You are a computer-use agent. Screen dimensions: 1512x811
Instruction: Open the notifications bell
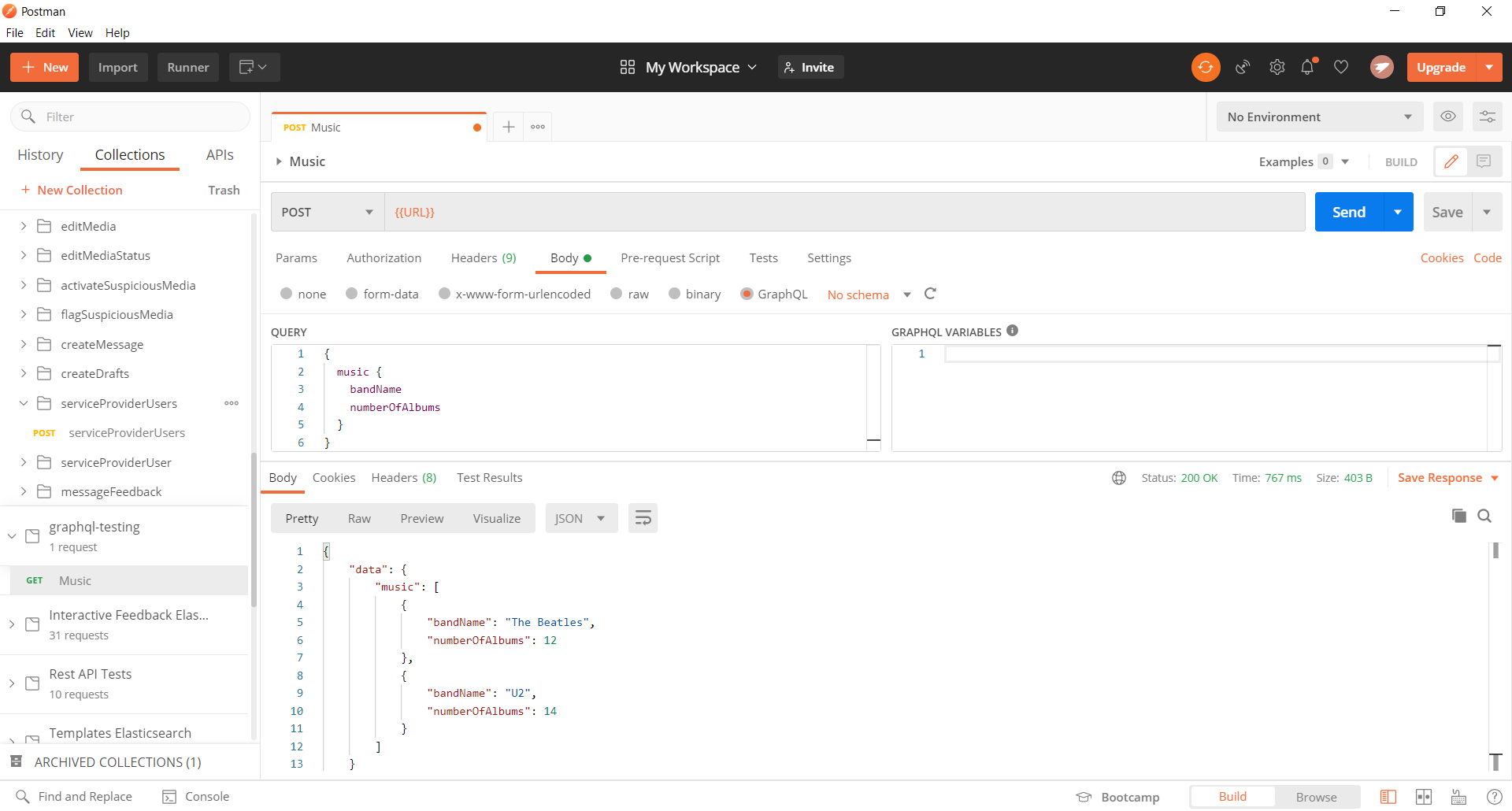(x=1308, y=67)
